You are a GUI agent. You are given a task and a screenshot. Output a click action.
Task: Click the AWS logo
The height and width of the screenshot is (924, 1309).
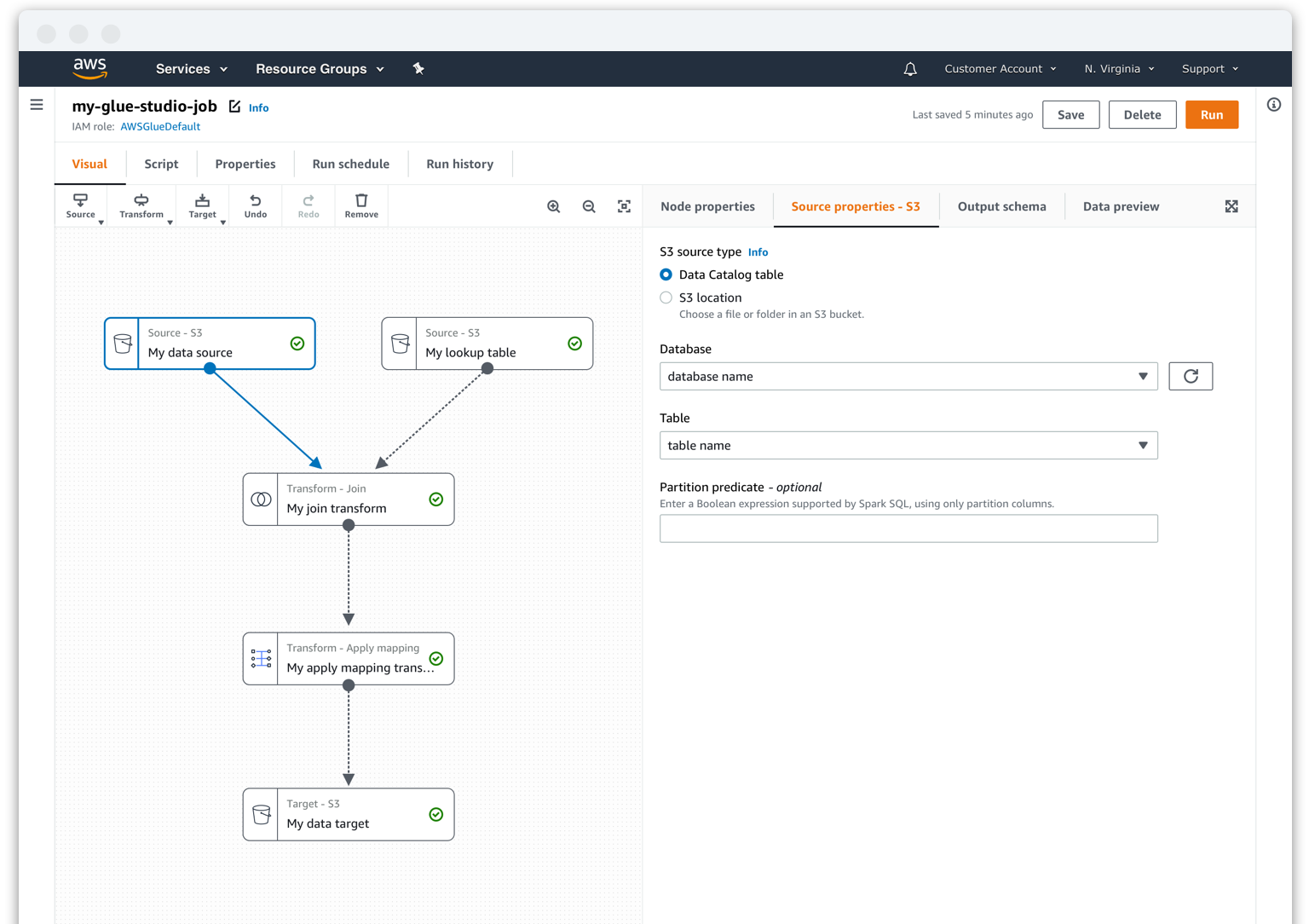click(89, 68)
